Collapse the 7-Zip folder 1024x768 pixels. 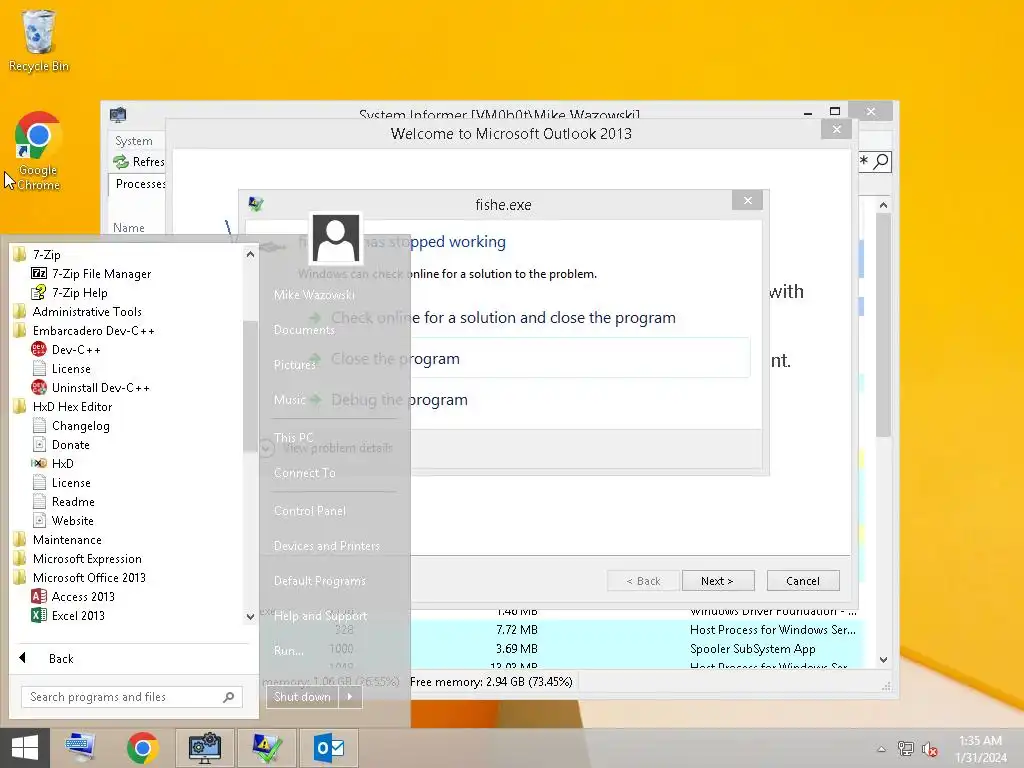37,255
